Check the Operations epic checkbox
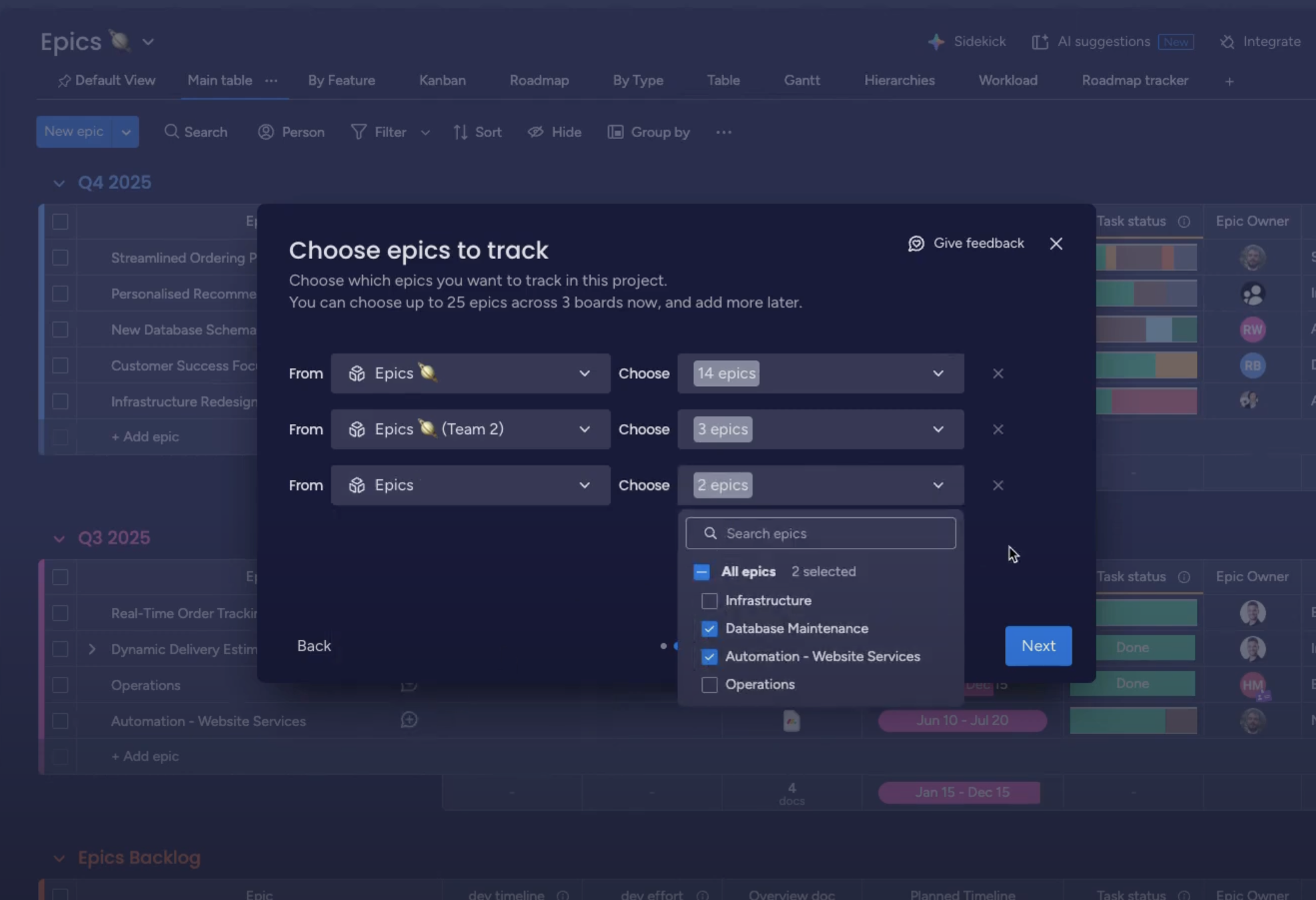Image resolution: width=1316 pixels, height=900 pixels. pos(709,685)
